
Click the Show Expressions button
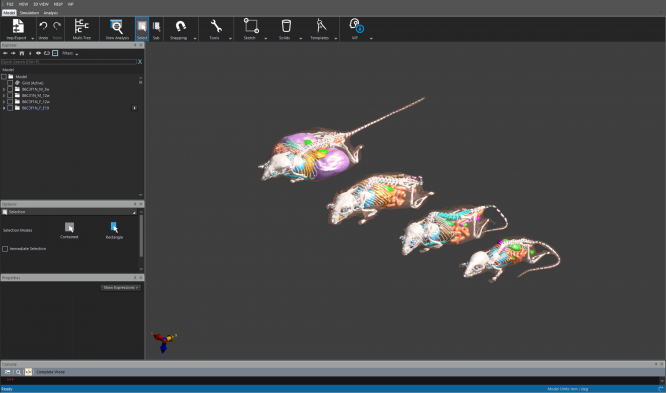tap(121, 288)
